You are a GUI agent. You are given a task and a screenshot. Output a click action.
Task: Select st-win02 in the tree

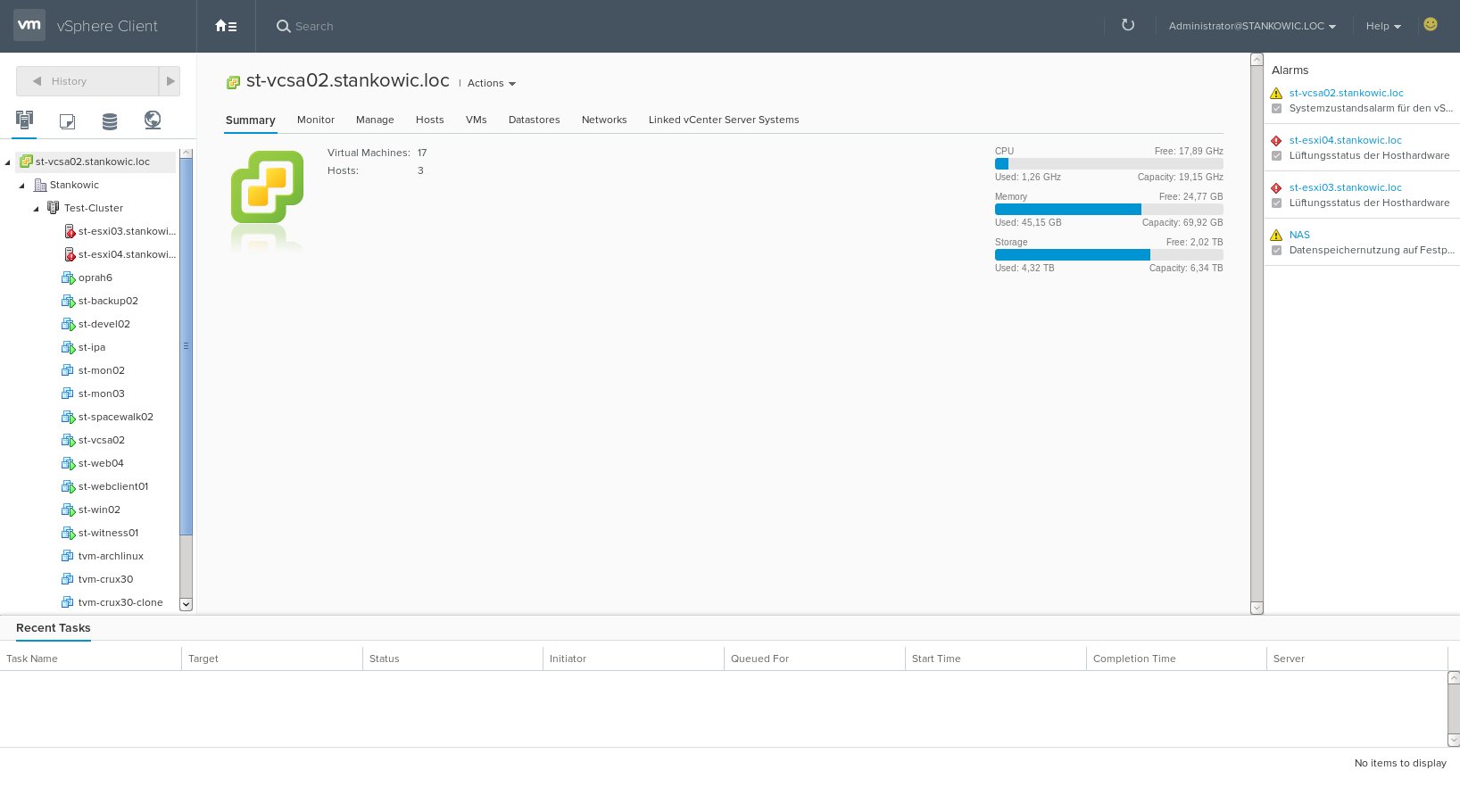click(99, 510)
